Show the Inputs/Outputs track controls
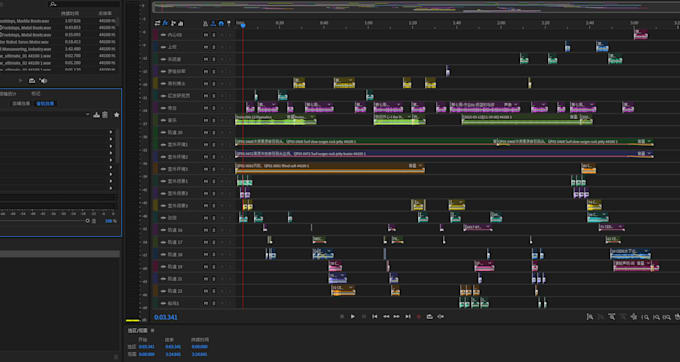The width and height of the screenshot is (680, 362). [157, 23]
